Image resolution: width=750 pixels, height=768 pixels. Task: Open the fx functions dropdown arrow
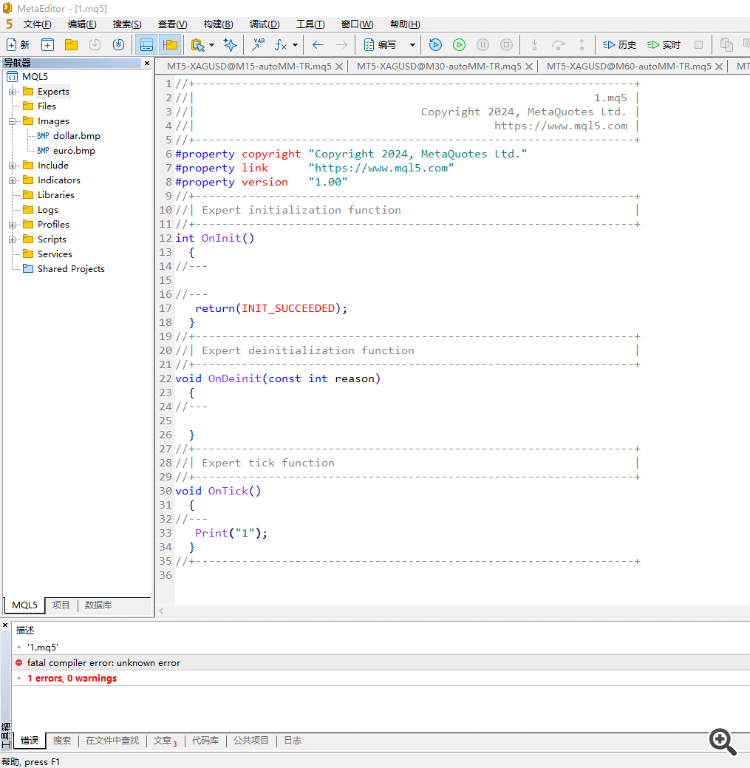295,45
